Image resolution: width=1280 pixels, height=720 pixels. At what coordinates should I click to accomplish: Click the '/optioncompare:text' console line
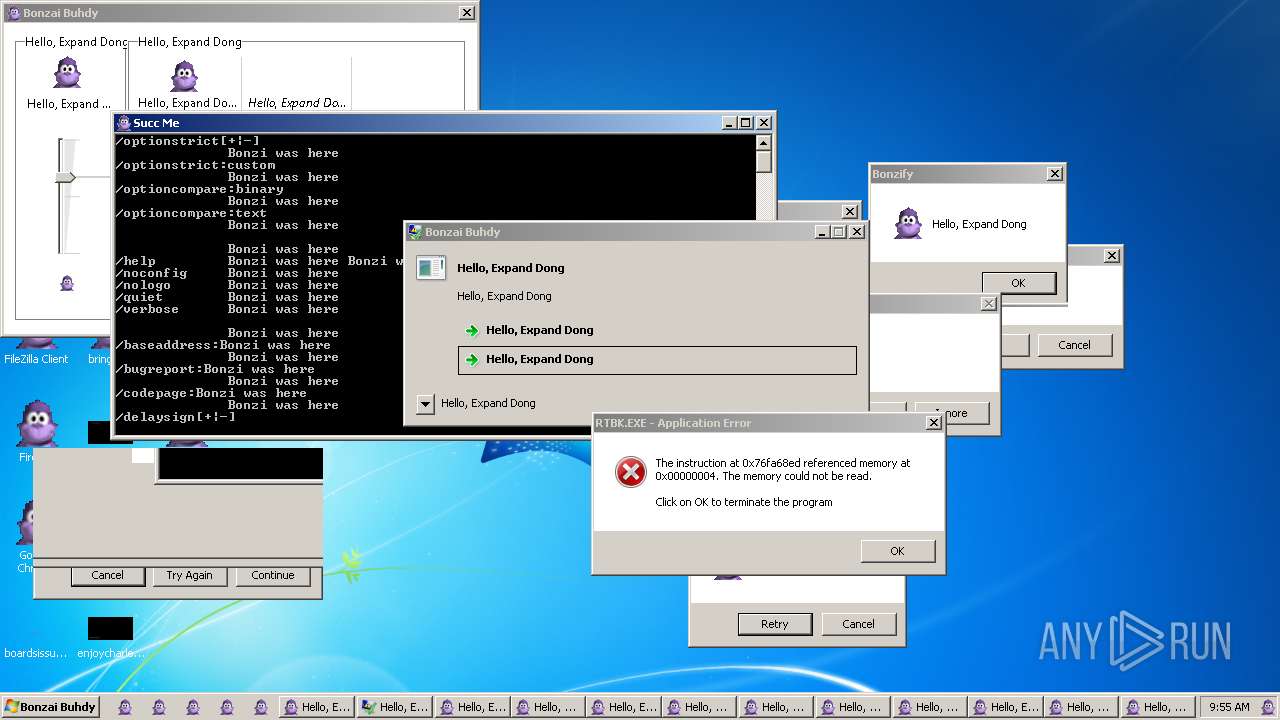192,213
